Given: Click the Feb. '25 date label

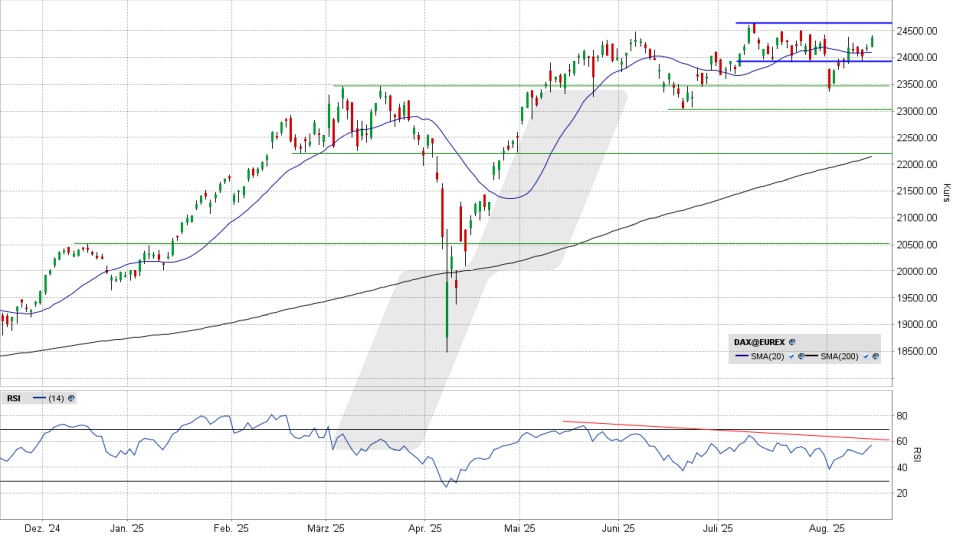Looking at the screenshot, I should (232, 528).
